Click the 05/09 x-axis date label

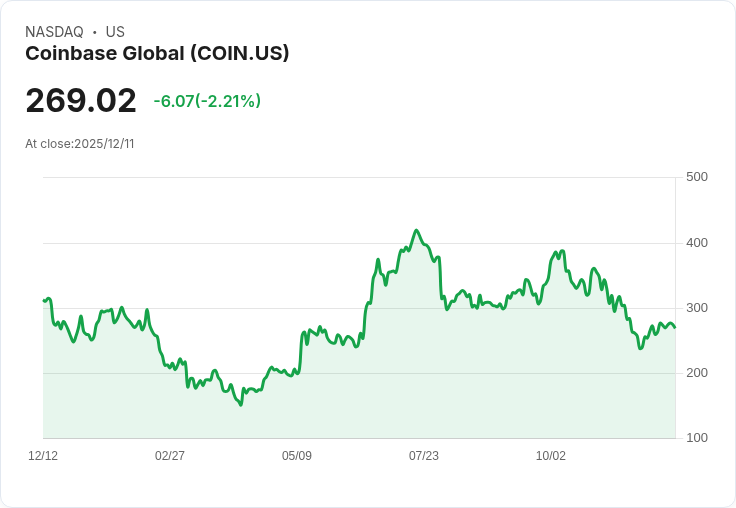(x=297, y=456)
